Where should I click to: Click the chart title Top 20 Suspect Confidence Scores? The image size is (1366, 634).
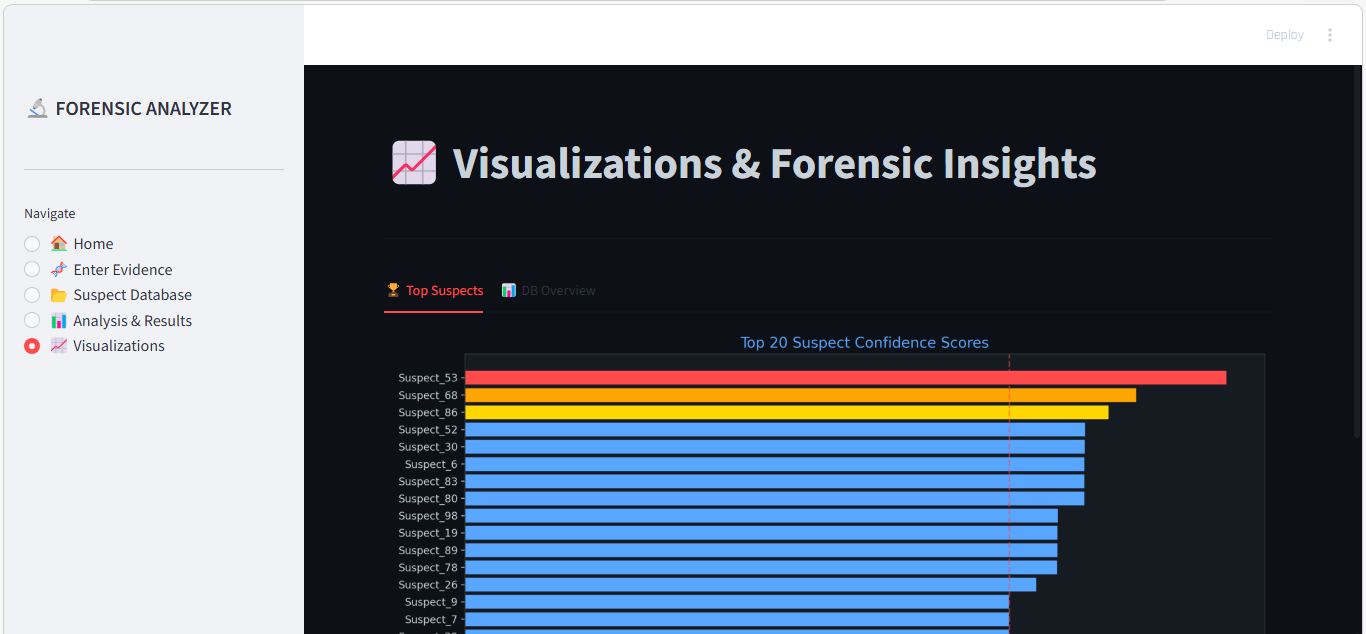(x=864, y=343)
